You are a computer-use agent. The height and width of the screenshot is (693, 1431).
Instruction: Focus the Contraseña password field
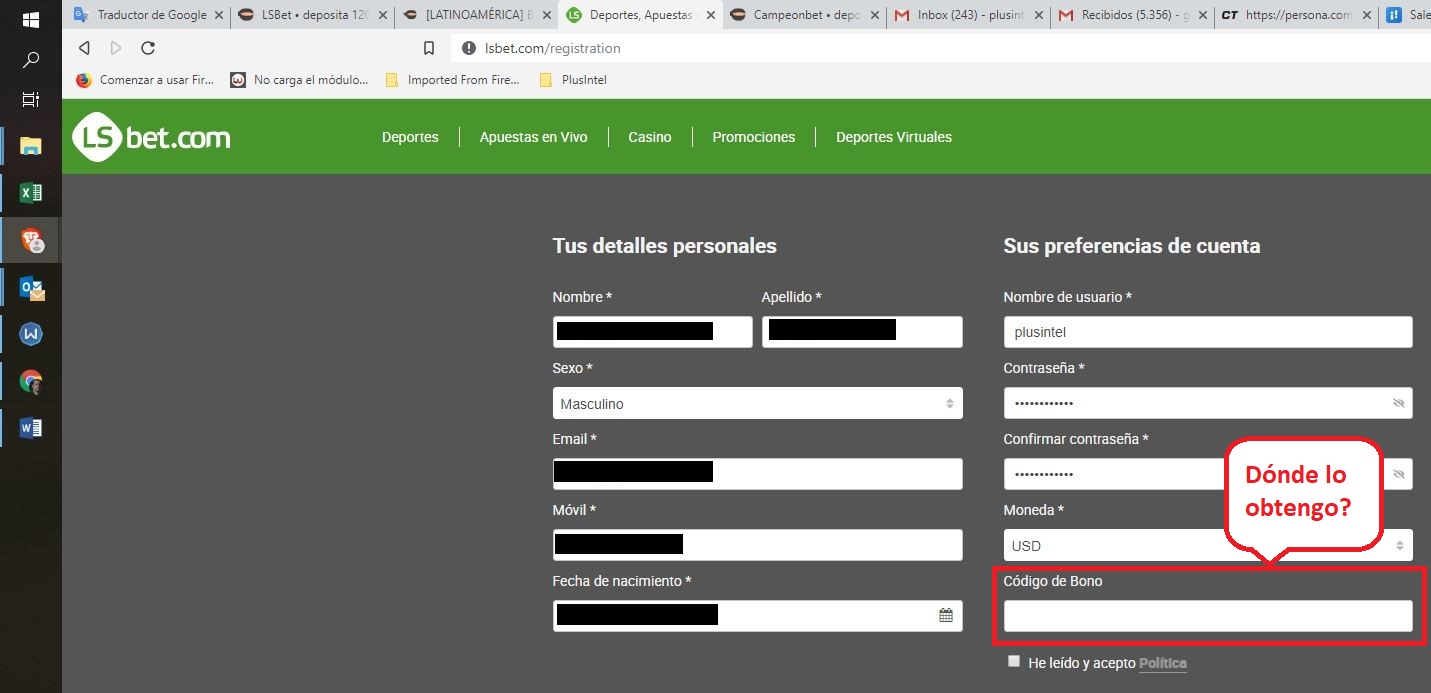click(x=1208, y=403)
